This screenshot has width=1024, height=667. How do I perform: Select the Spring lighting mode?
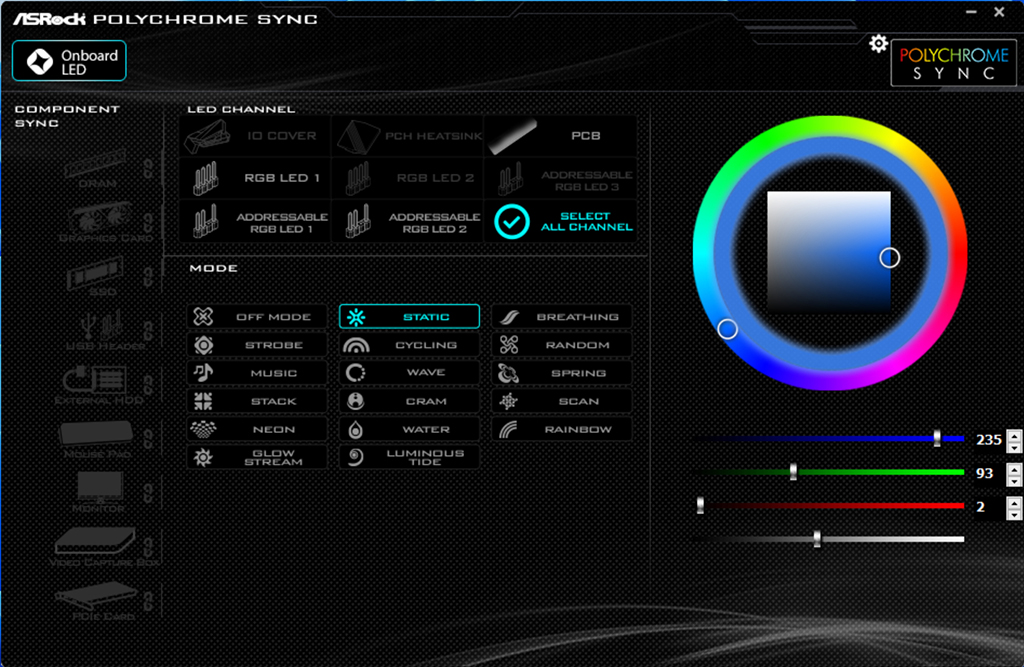tap(562, 373)
